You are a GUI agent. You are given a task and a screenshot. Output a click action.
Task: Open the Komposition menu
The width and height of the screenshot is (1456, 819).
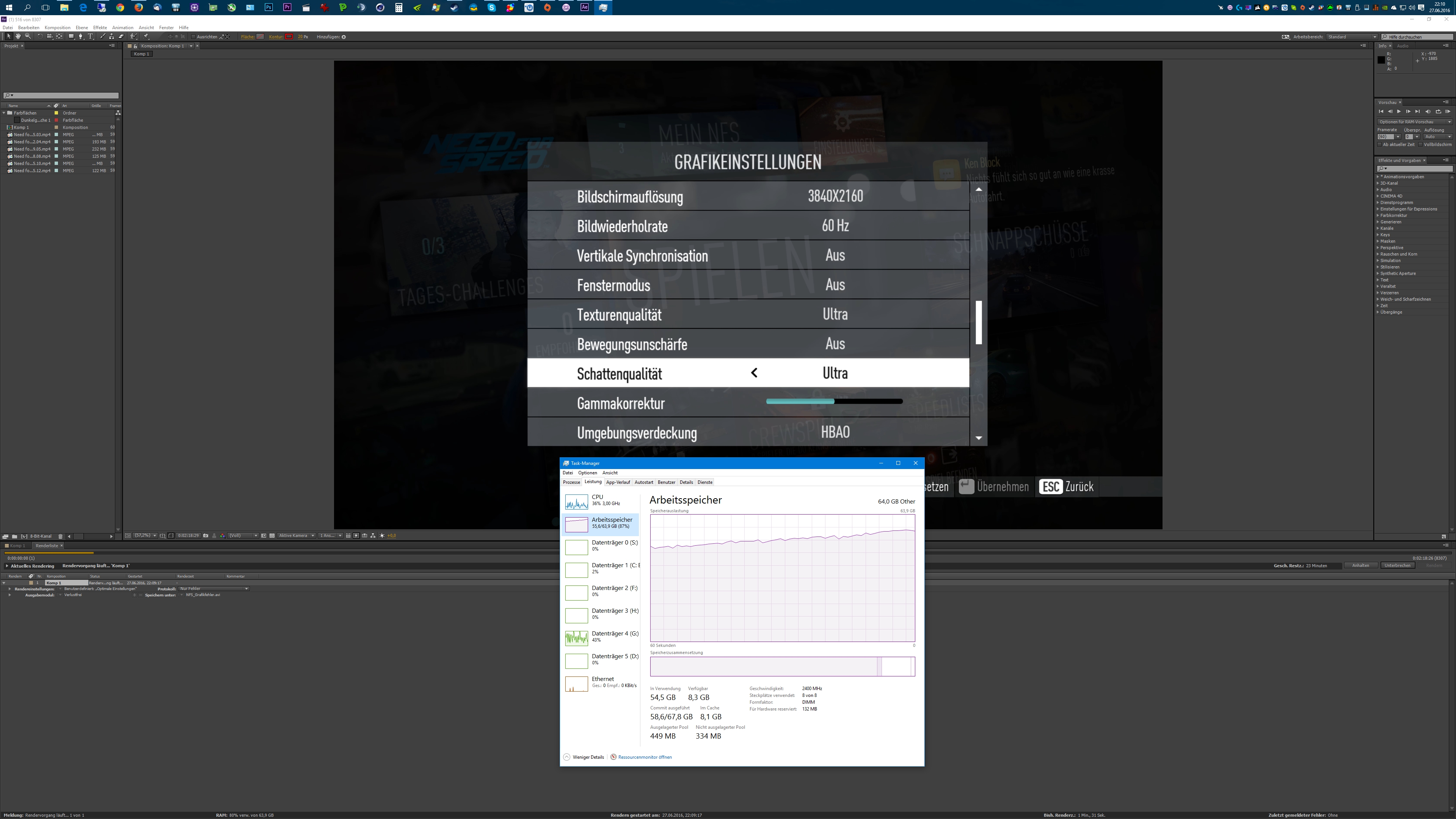click(x=57, y=28)
